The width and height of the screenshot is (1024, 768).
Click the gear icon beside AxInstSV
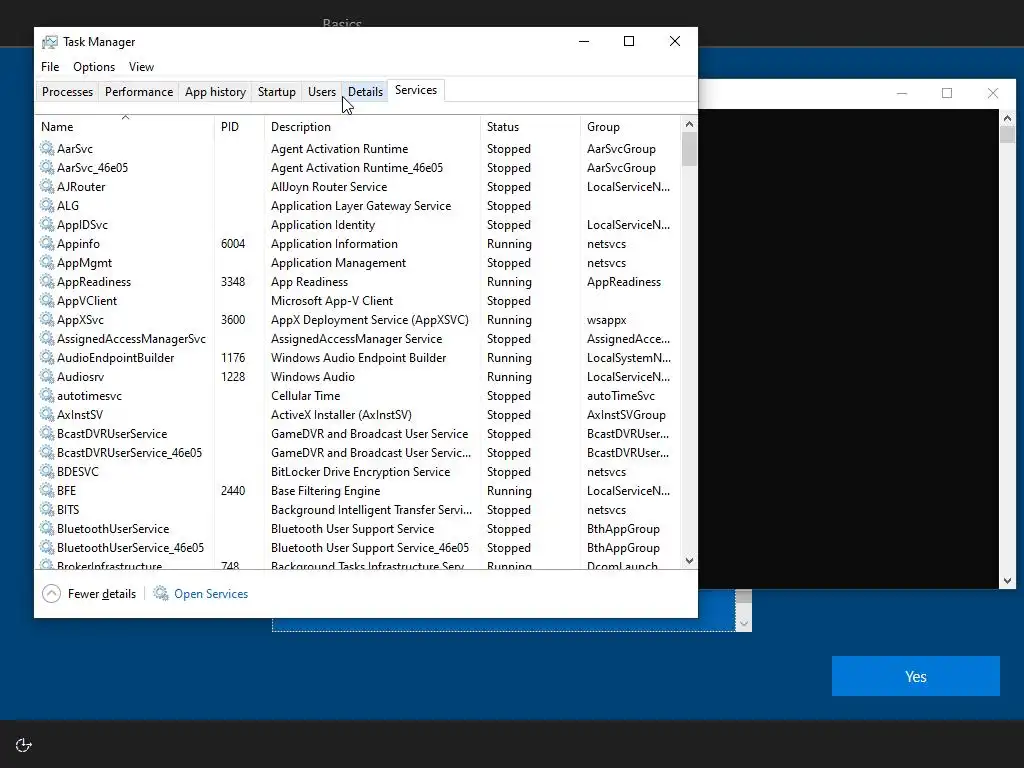pos(47,413)
